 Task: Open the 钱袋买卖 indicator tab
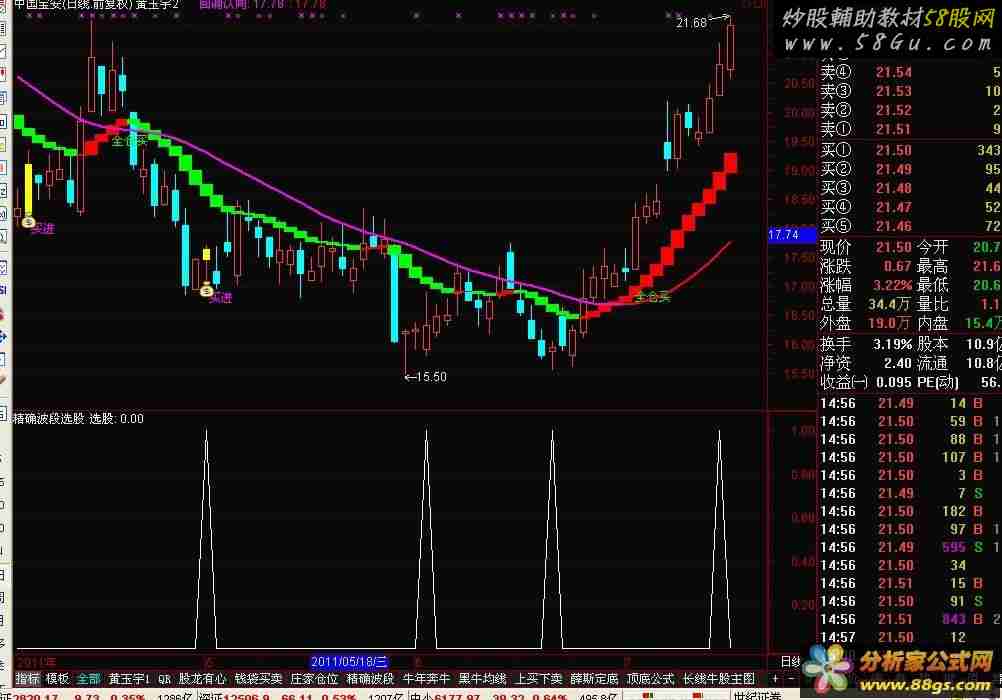[x=258, y=678]
